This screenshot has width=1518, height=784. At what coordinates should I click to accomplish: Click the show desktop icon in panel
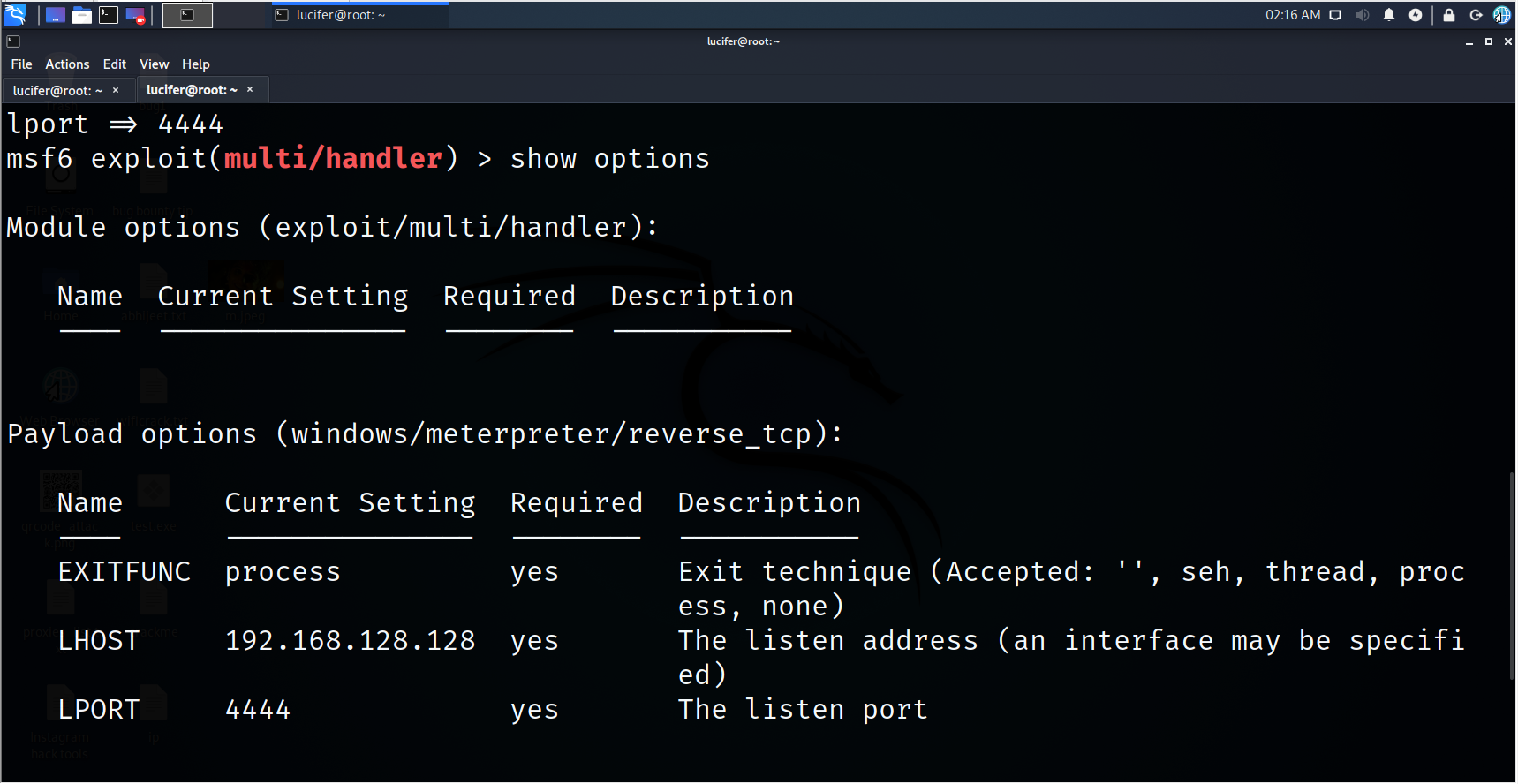(x=55, y=15)
